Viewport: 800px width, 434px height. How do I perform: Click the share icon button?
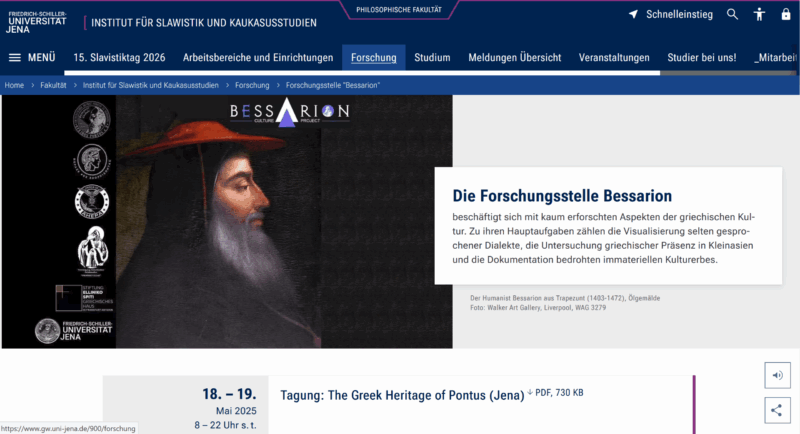(776, 409)
